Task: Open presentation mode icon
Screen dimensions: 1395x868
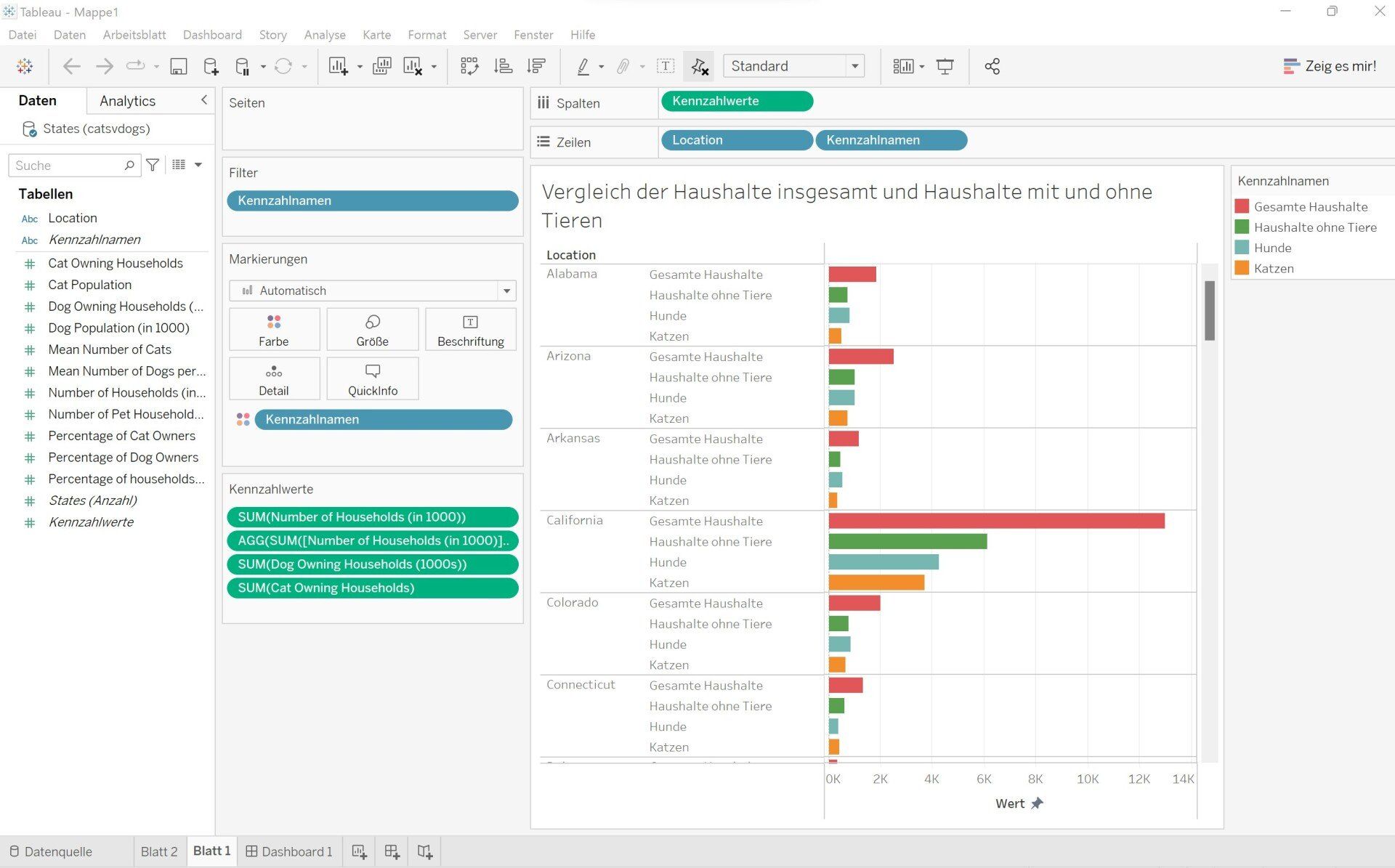Action: tap(945, 66)
